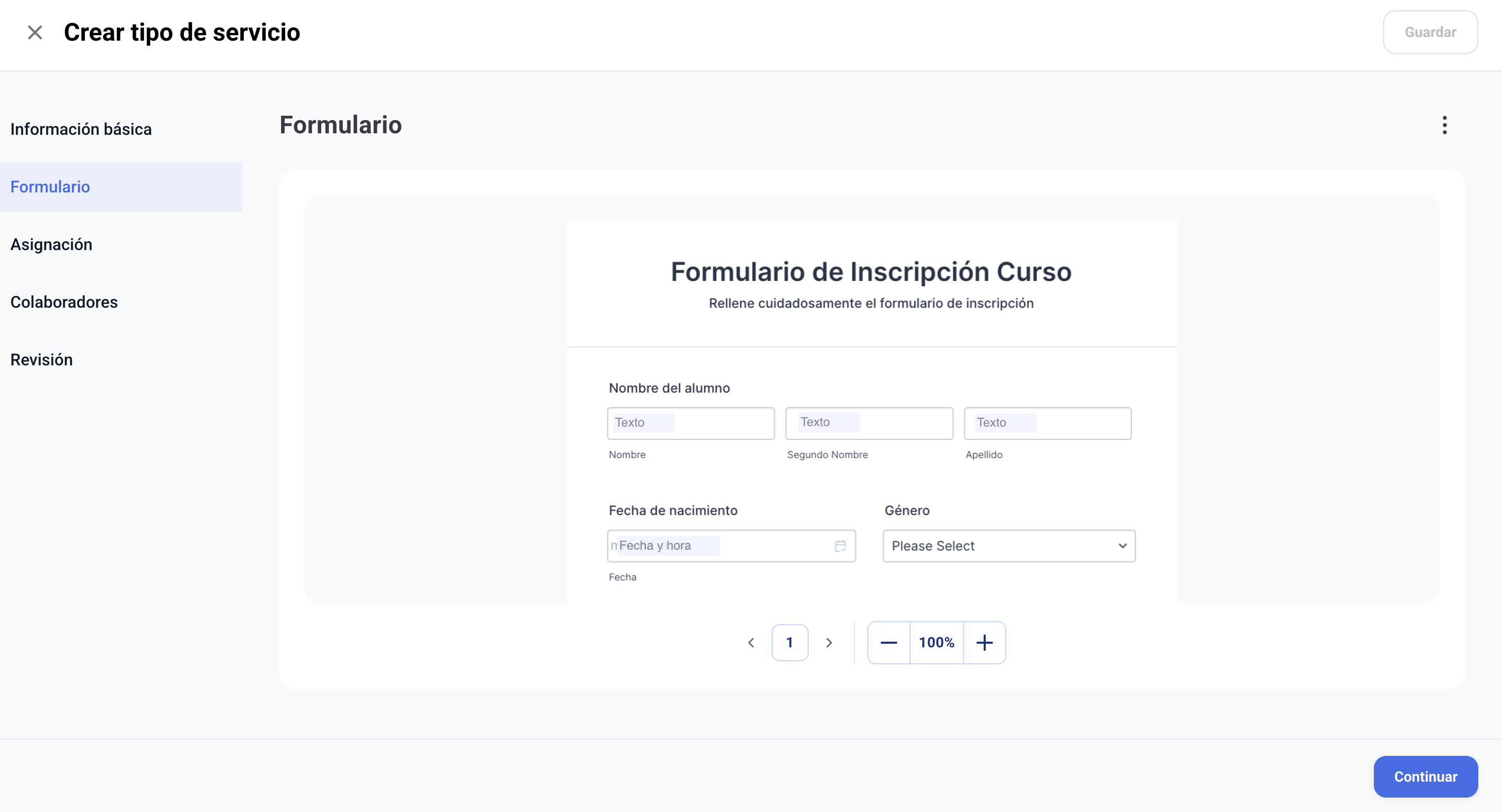
Task: Close the Crear tipo de servicio dialog
Action: tap(35, 32)
